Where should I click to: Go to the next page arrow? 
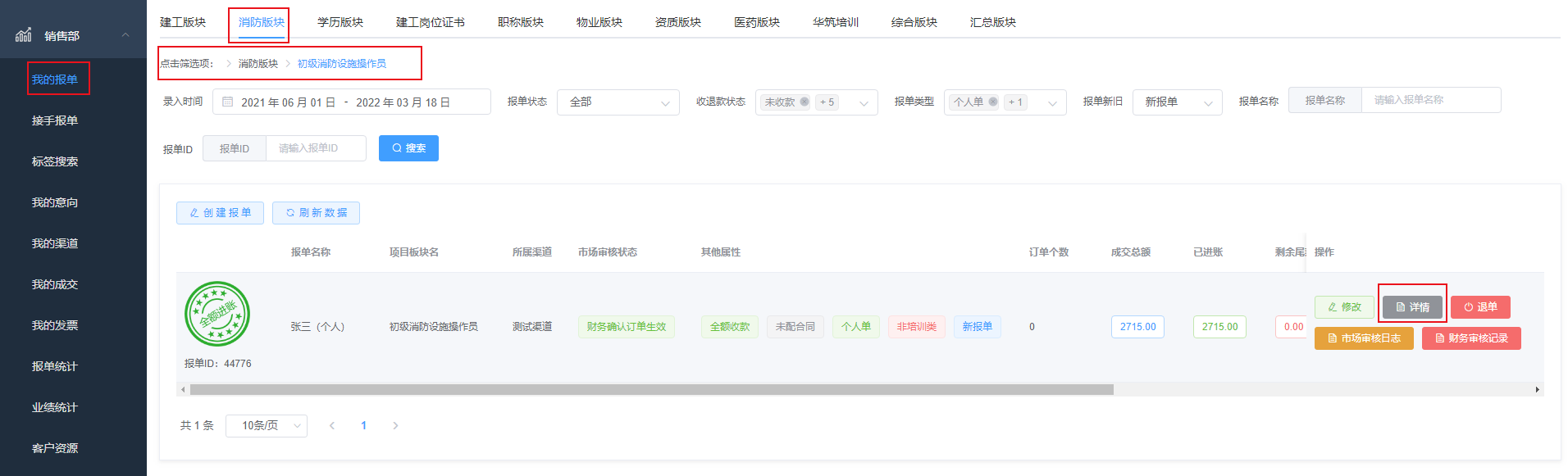click(x=395, y=426)
